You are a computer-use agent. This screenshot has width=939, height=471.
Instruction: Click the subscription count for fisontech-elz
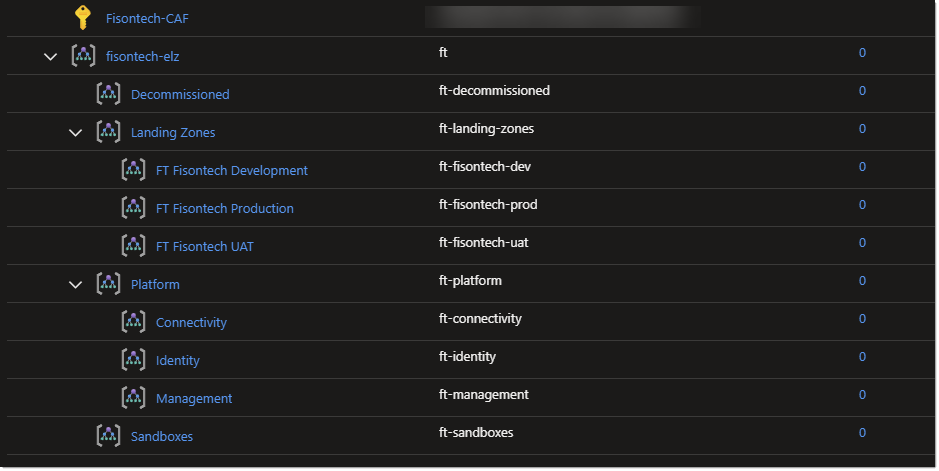coord(862,53)
